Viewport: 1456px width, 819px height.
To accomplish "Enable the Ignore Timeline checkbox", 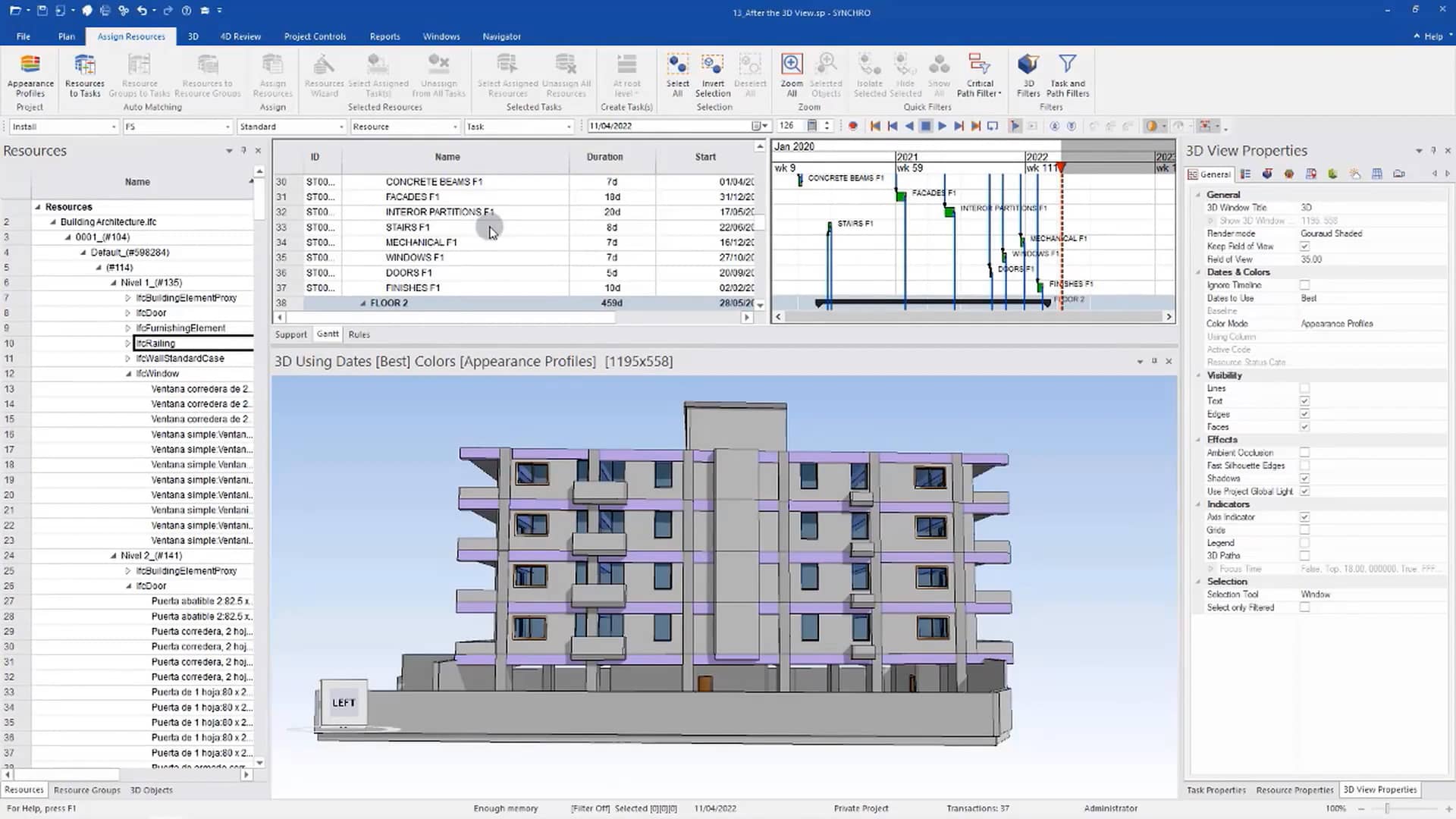I will [x=1304, y=284].
